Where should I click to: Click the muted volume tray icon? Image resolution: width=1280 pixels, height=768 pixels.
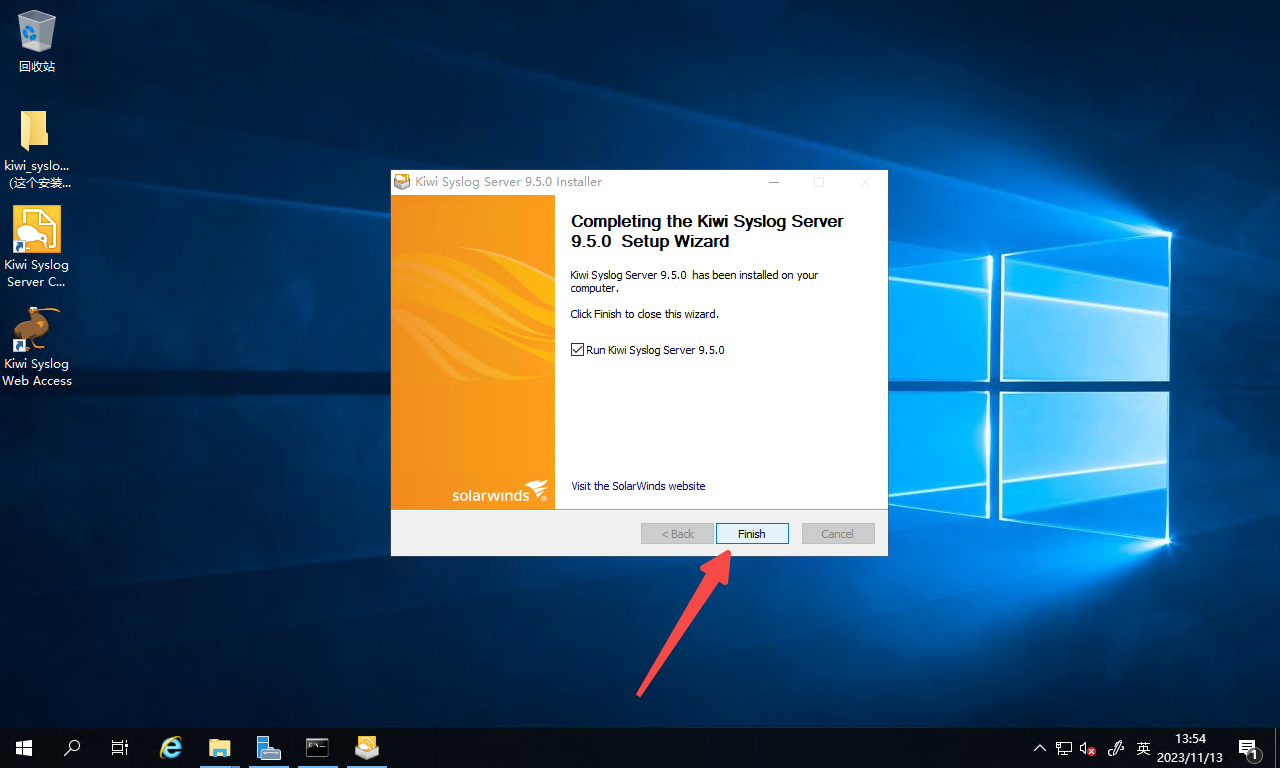click(x=1088, y=748)
